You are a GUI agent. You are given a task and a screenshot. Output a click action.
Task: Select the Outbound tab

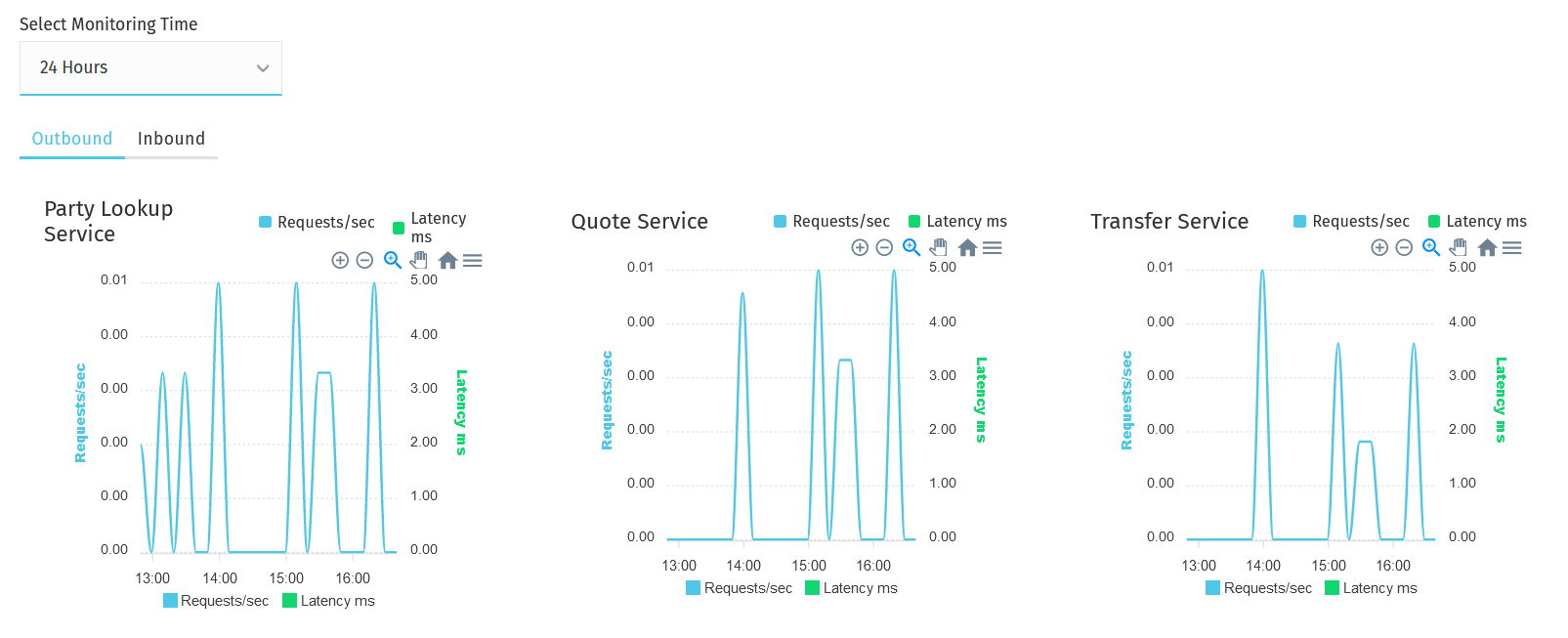71,138
